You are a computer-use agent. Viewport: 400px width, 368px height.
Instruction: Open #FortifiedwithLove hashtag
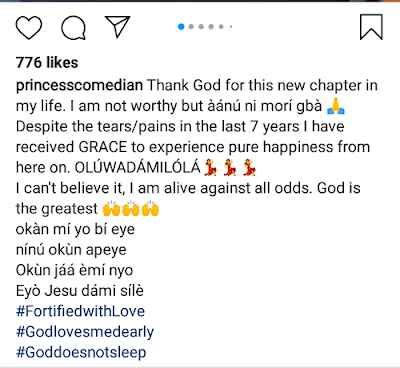click(x=80, y=311)
